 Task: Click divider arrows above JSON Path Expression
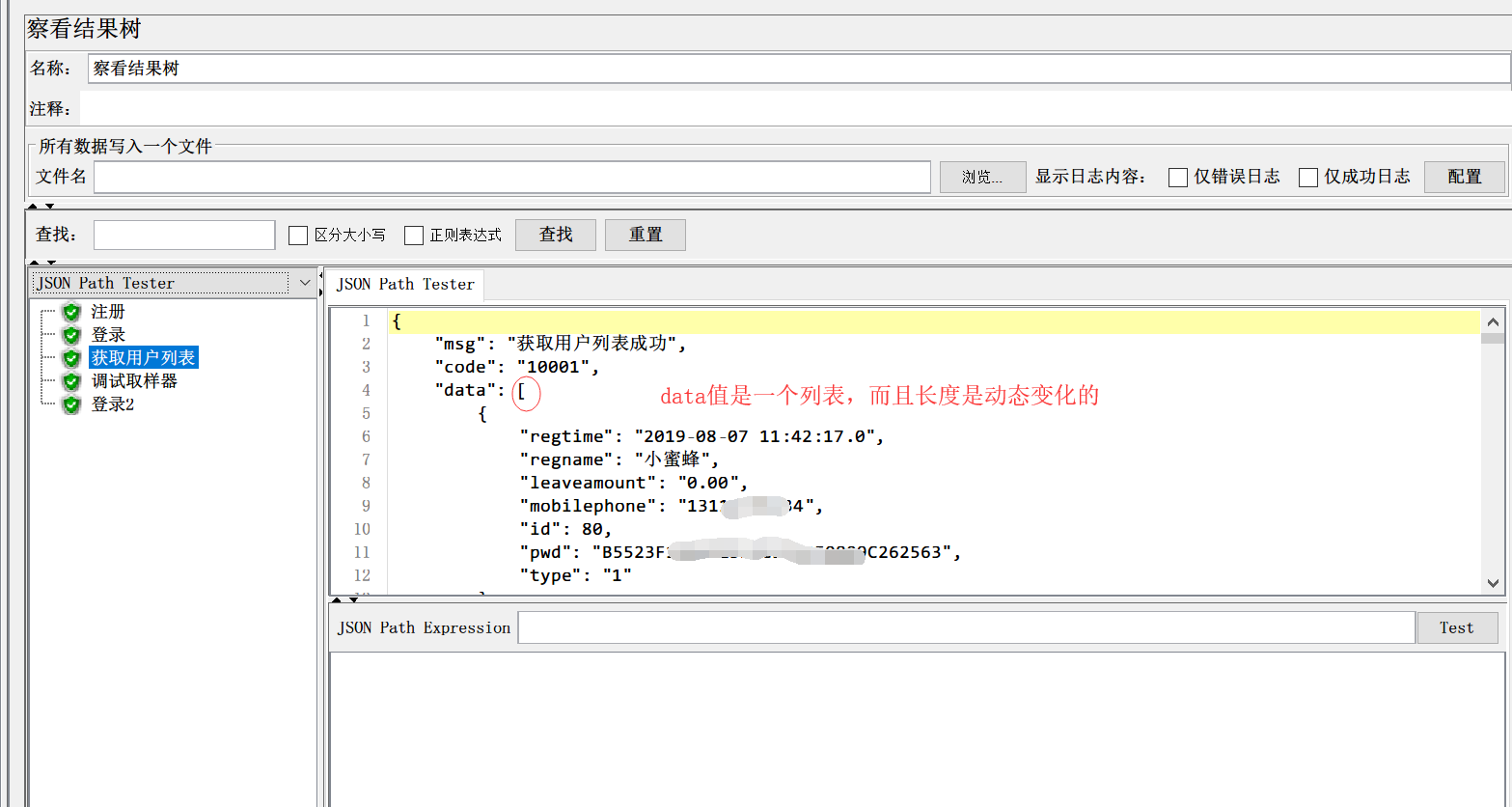point(344,600)
